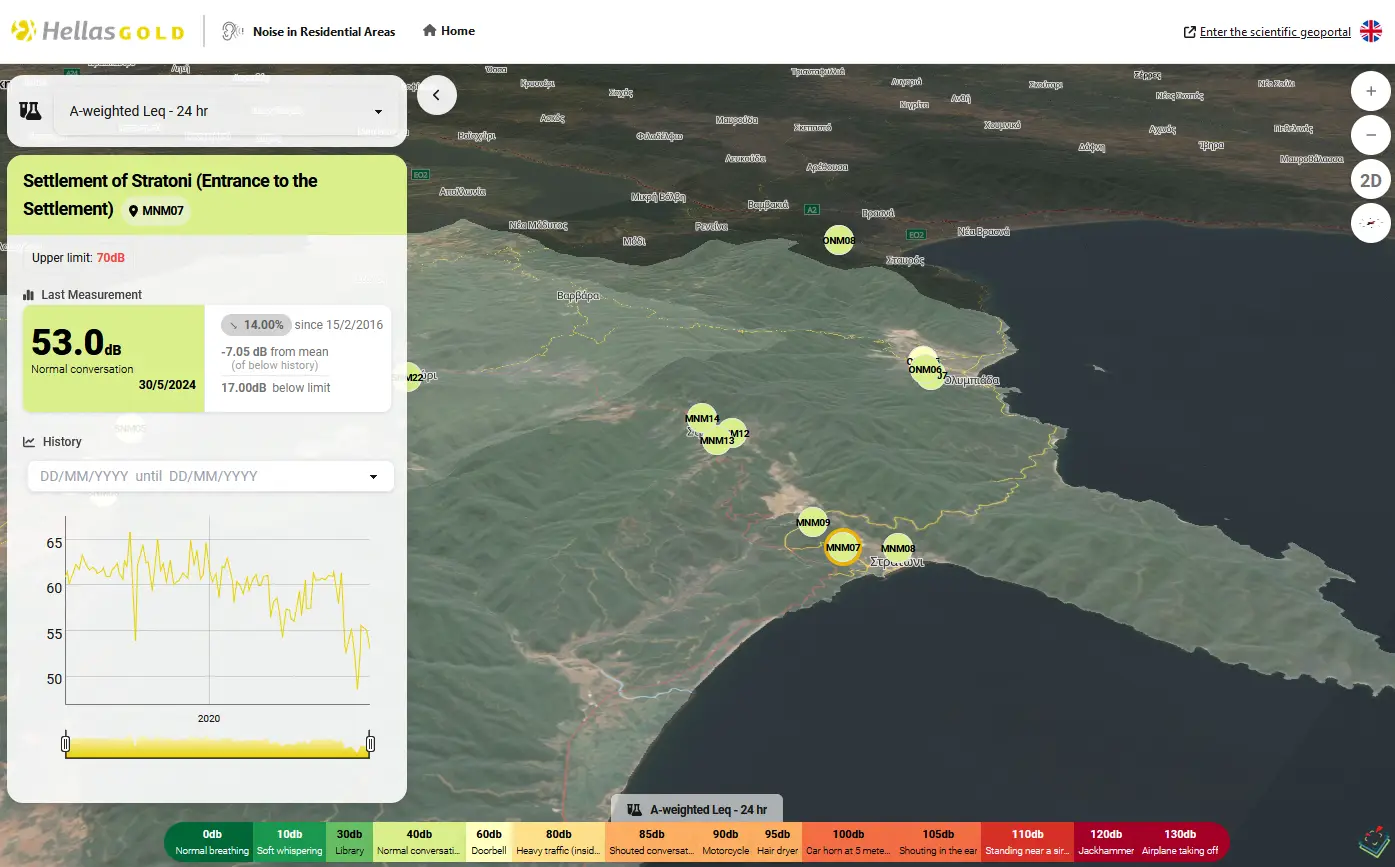Reset map orientation with the compass
Image resolution: width=1395 pixels, height=867 pixels.
coord(1371,223)
